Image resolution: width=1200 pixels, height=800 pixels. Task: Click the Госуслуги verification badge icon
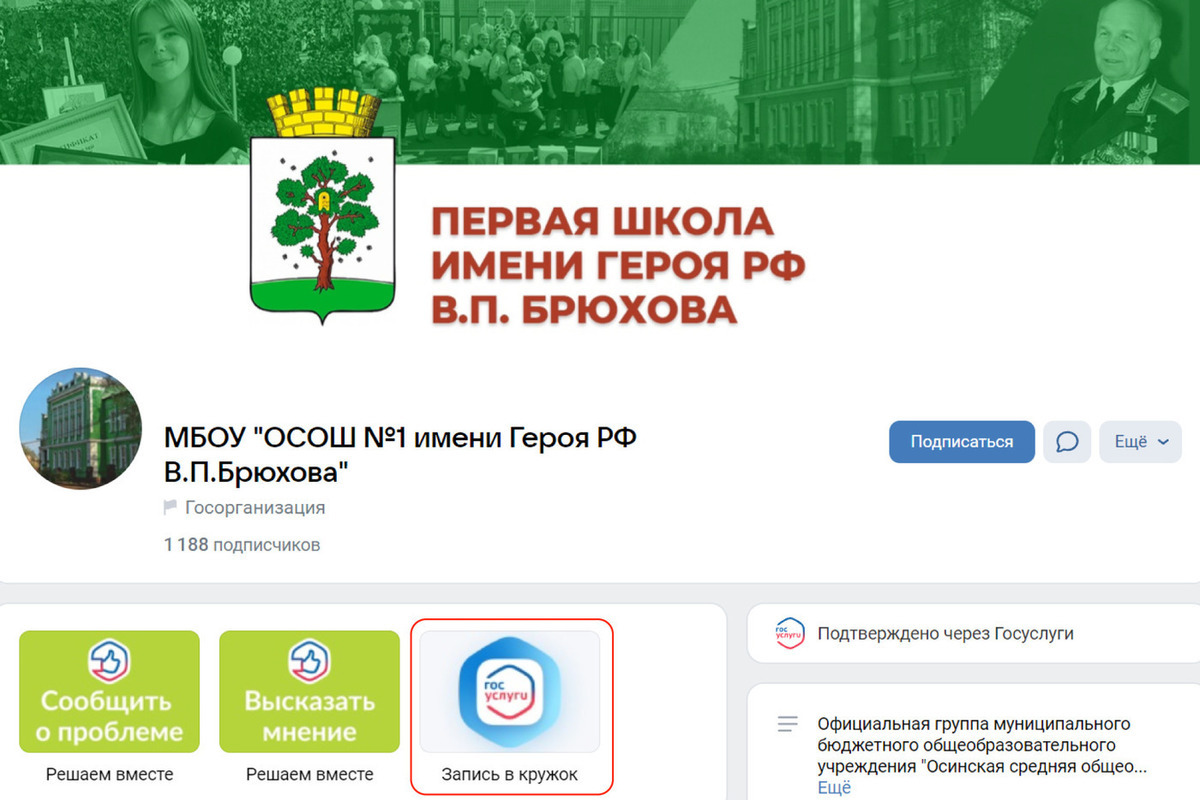pos(790,634)
